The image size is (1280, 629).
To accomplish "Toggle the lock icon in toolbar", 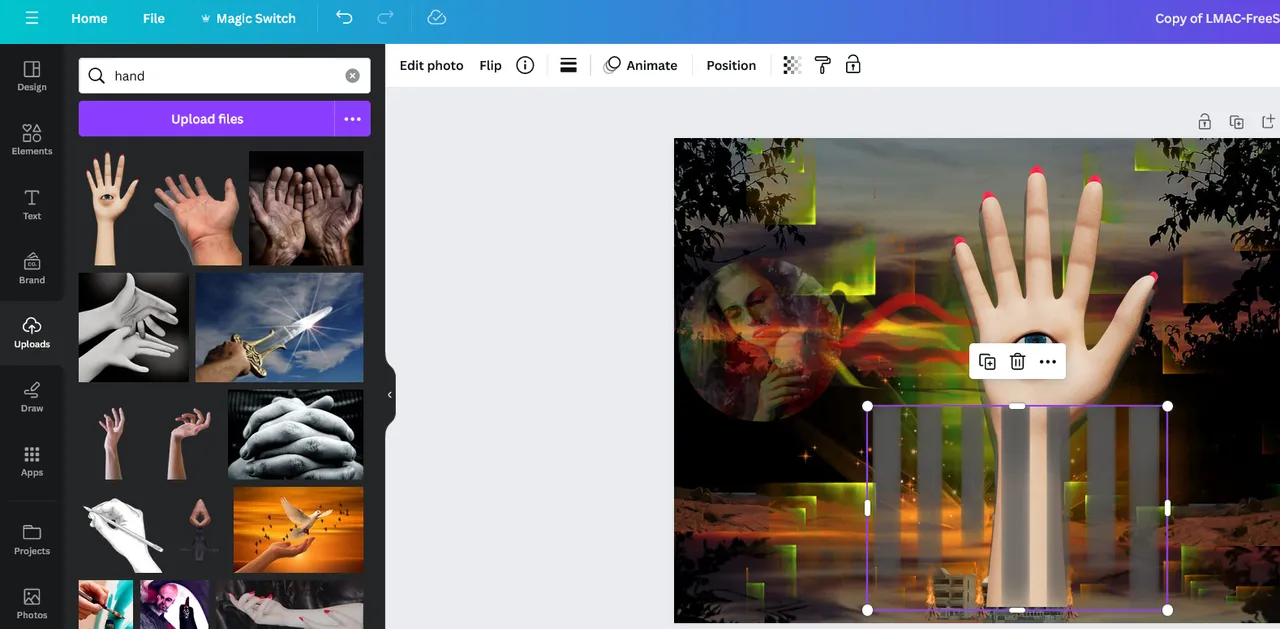I will click(853, 65).
